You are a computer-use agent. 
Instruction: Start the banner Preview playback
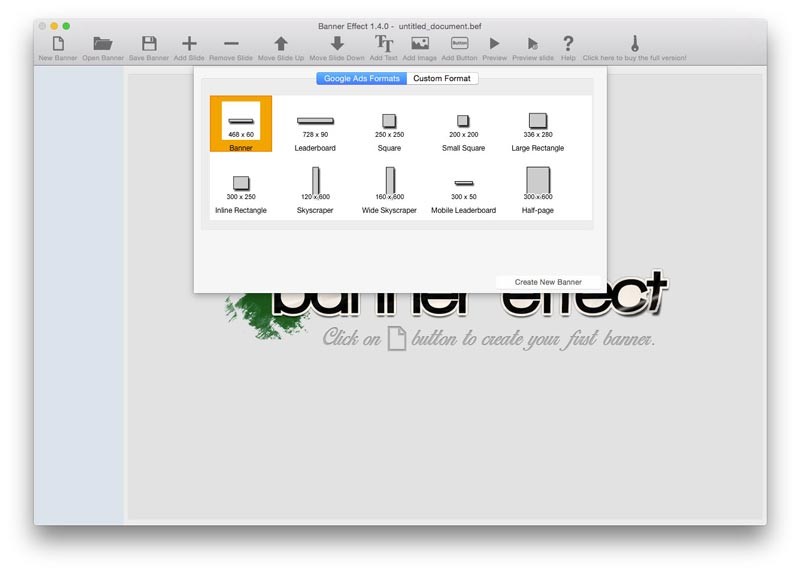click(494, 44)
